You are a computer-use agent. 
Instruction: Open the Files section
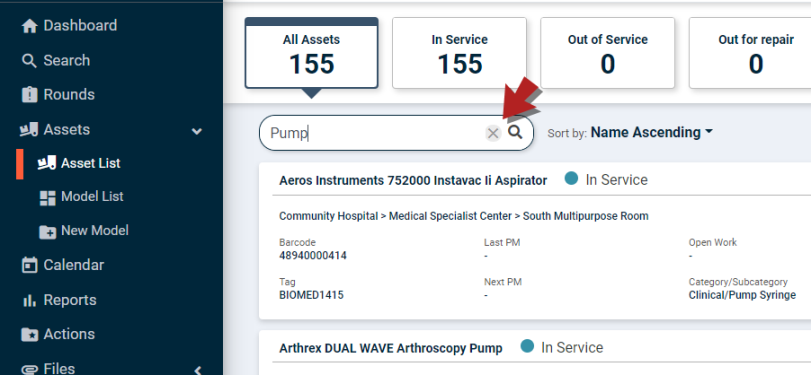click(59, 368)
